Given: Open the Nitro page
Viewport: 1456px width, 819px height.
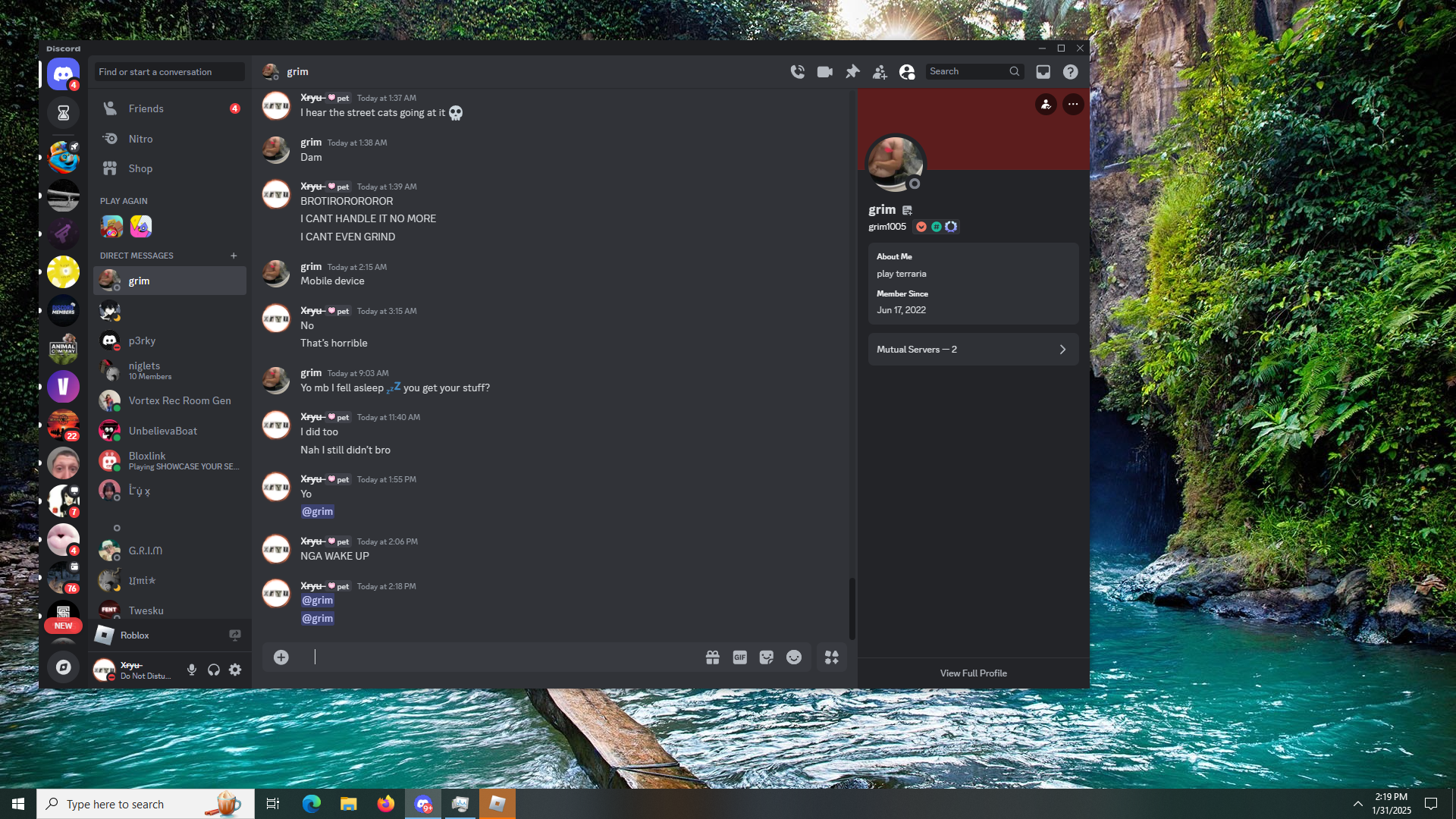Looking at the screenshot, I should tap(170, 139).
